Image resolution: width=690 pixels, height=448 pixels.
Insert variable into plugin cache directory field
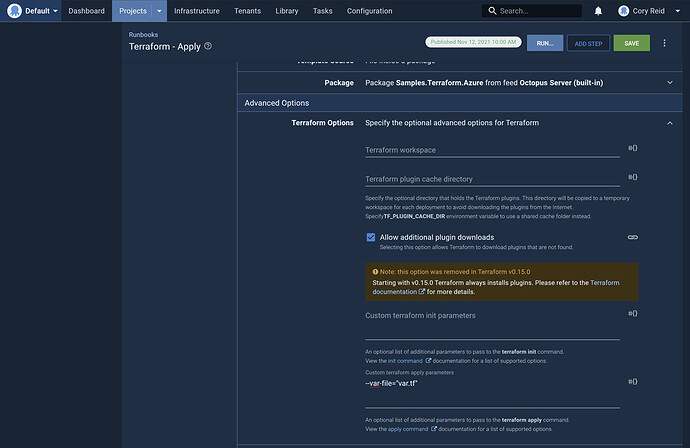(632, 177)
